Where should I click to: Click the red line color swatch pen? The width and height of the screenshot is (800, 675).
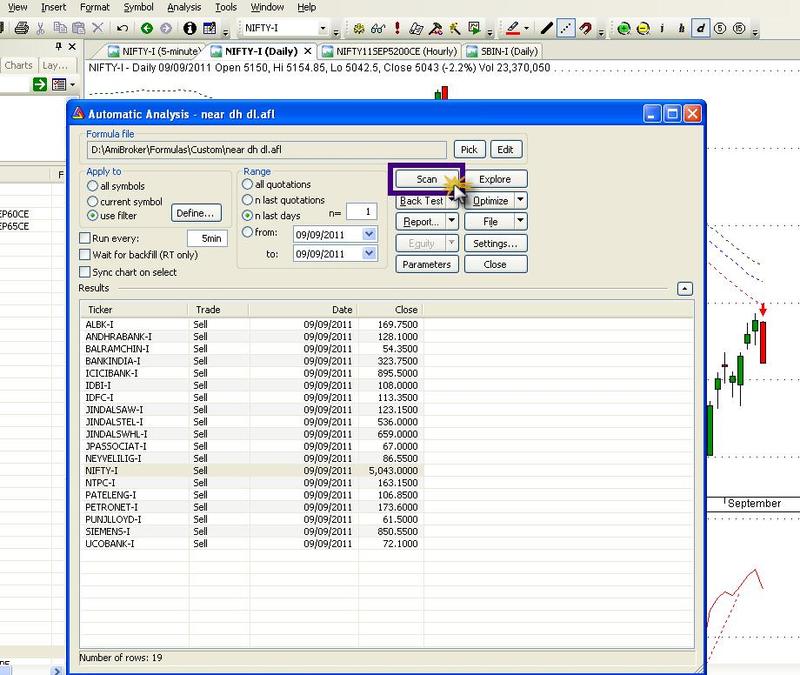(512, 29)
